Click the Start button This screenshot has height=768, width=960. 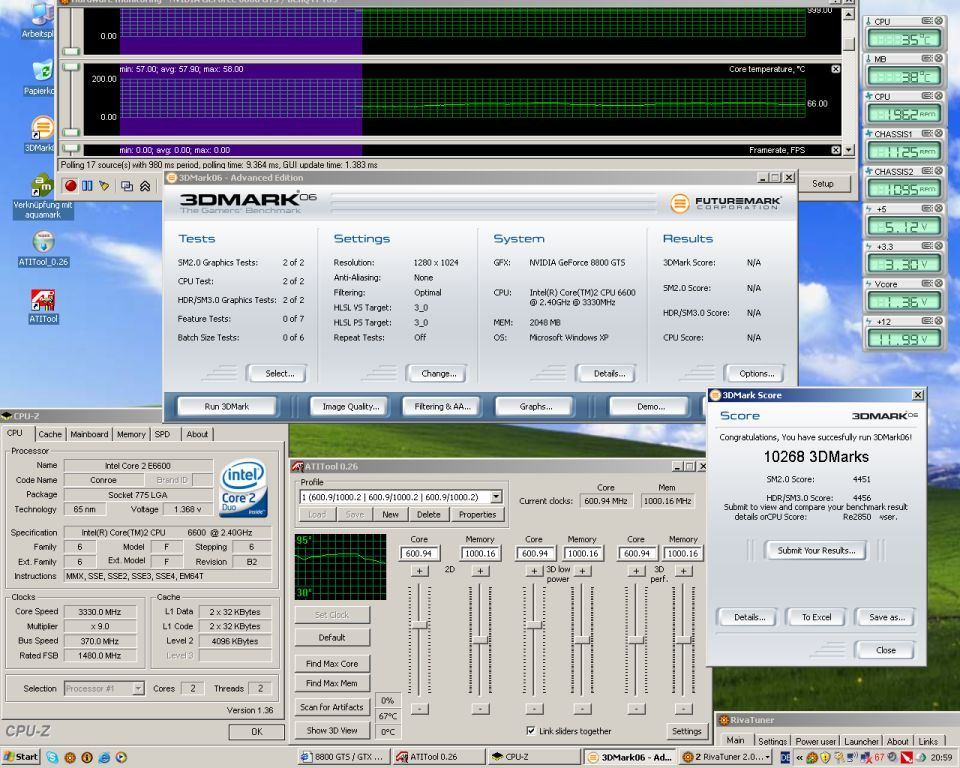21,757
